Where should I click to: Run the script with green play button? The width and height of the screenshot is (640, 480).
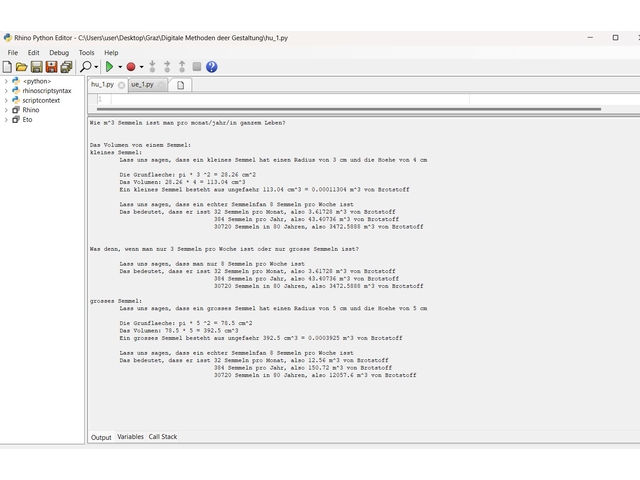tap(109, 66)
